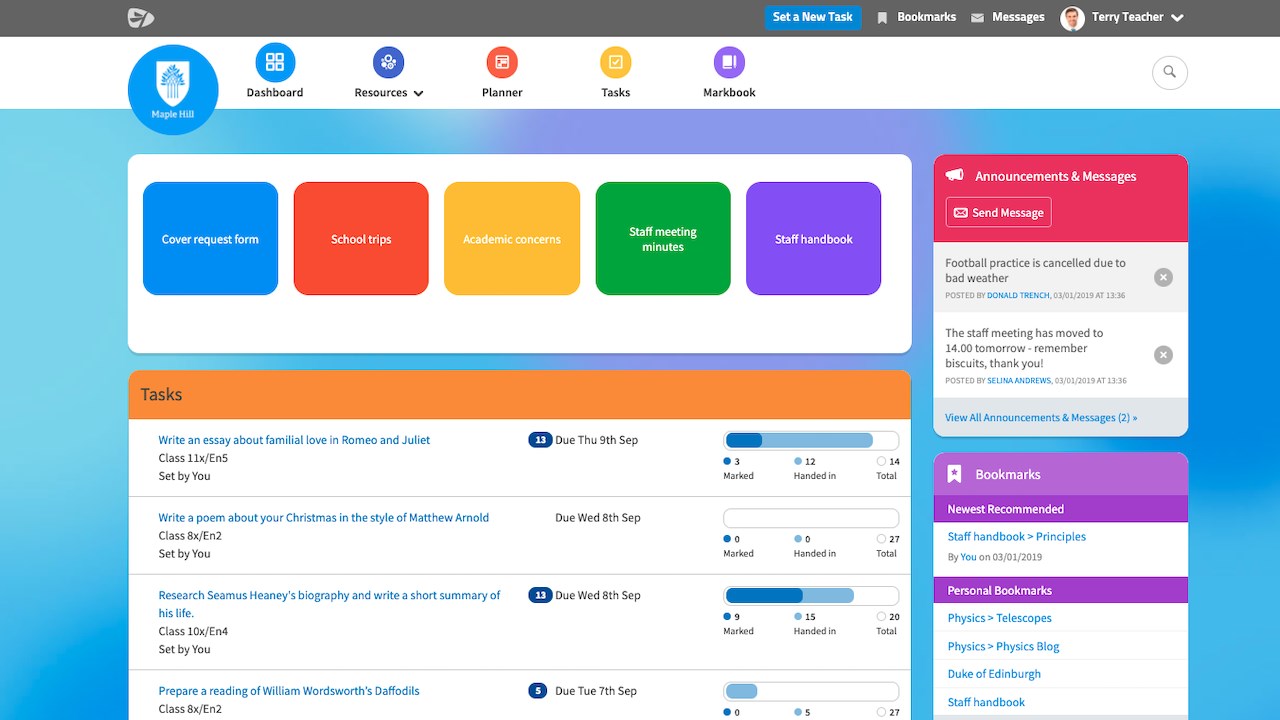Click the Firefly logo in top bar
The height and width of the screenshot is (720, 1280).
click(x=141, y=18)
